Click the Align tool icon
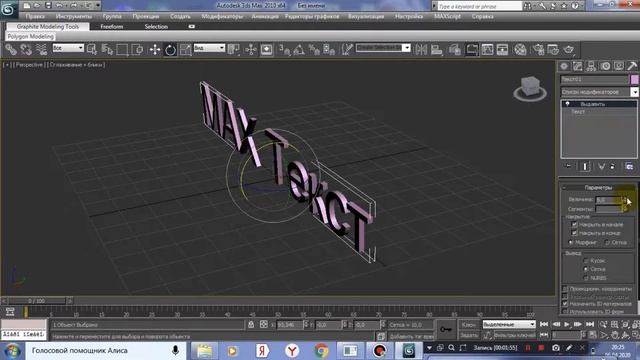The image size is (640, 360). pos(436,50)
